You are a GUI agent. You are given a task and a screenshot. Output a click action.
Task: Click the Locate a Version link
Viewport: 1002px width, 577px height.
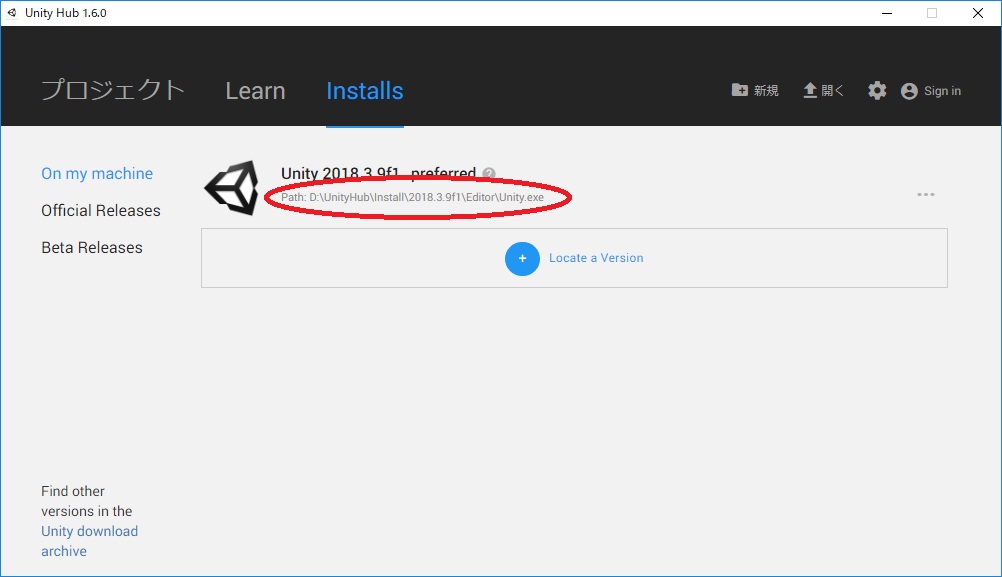[596, 258]
